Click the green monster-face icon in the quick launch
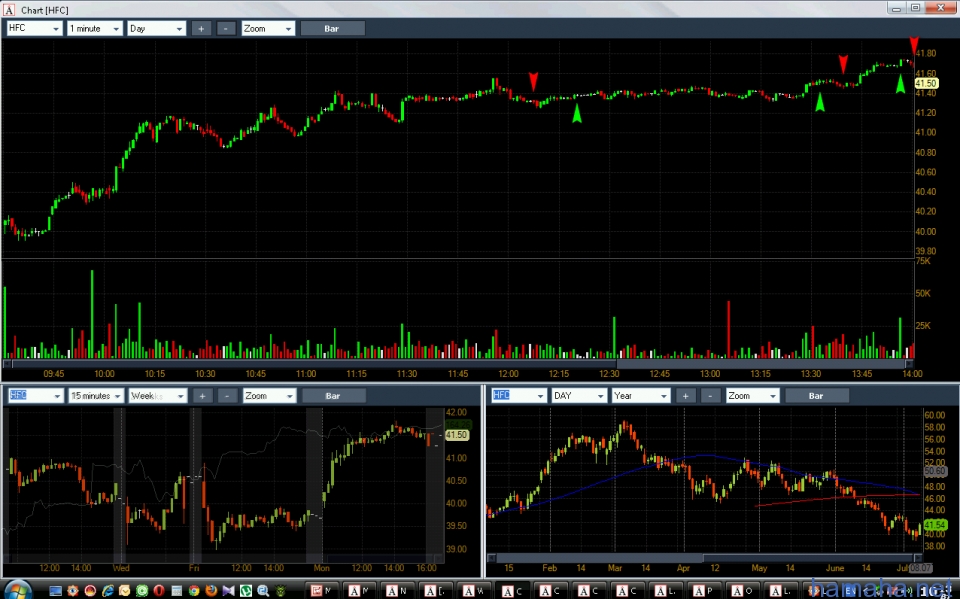960x599 pixels. [281, 590]
